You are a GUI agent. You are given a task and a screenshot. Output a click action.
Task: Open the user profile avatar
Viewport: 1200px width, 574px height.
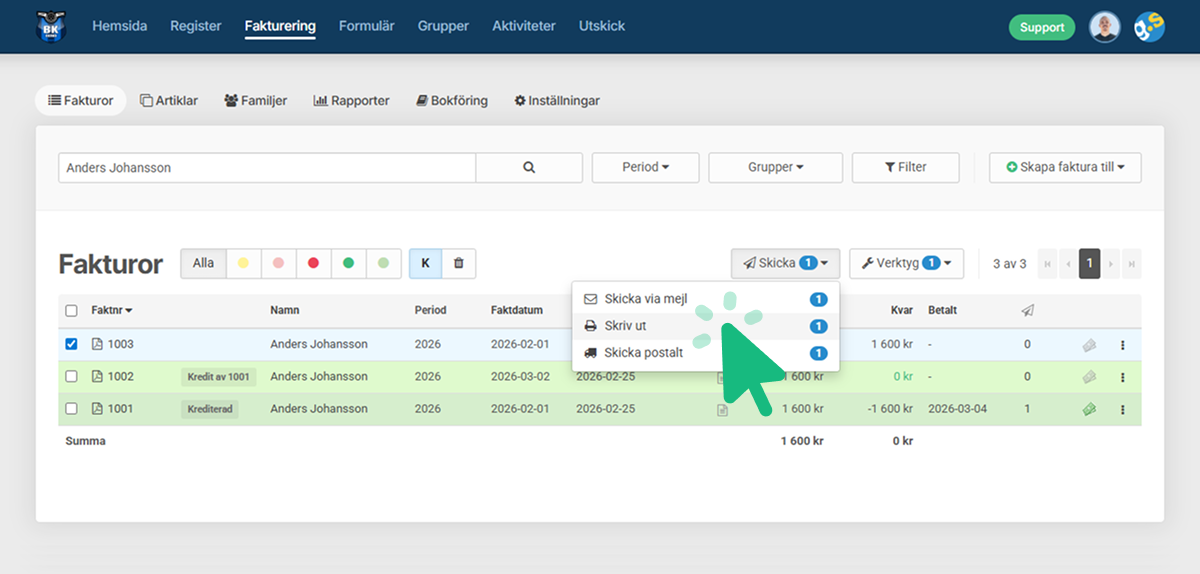pyautogui.click(x=1104, y=27)
